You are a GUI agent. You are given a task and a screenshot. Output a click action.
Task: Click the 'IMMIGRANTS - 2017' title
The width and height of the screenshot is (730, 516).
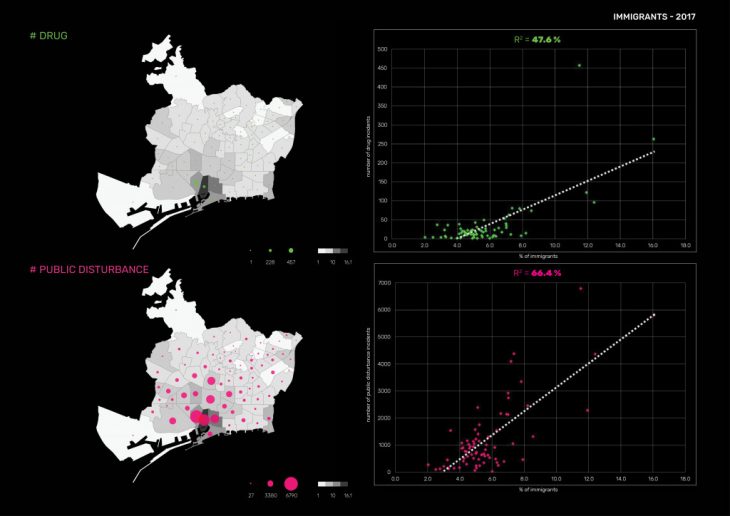coord(653,17)
